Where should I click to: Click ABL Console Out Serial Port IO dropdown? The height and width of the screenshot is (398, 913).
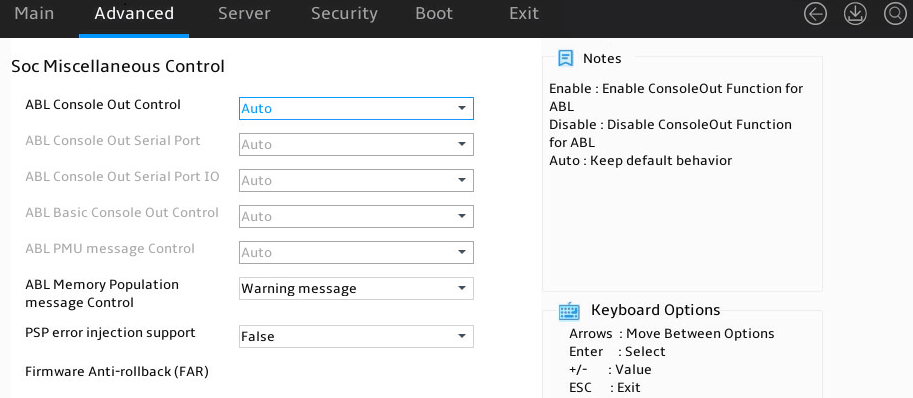(356, 180)
